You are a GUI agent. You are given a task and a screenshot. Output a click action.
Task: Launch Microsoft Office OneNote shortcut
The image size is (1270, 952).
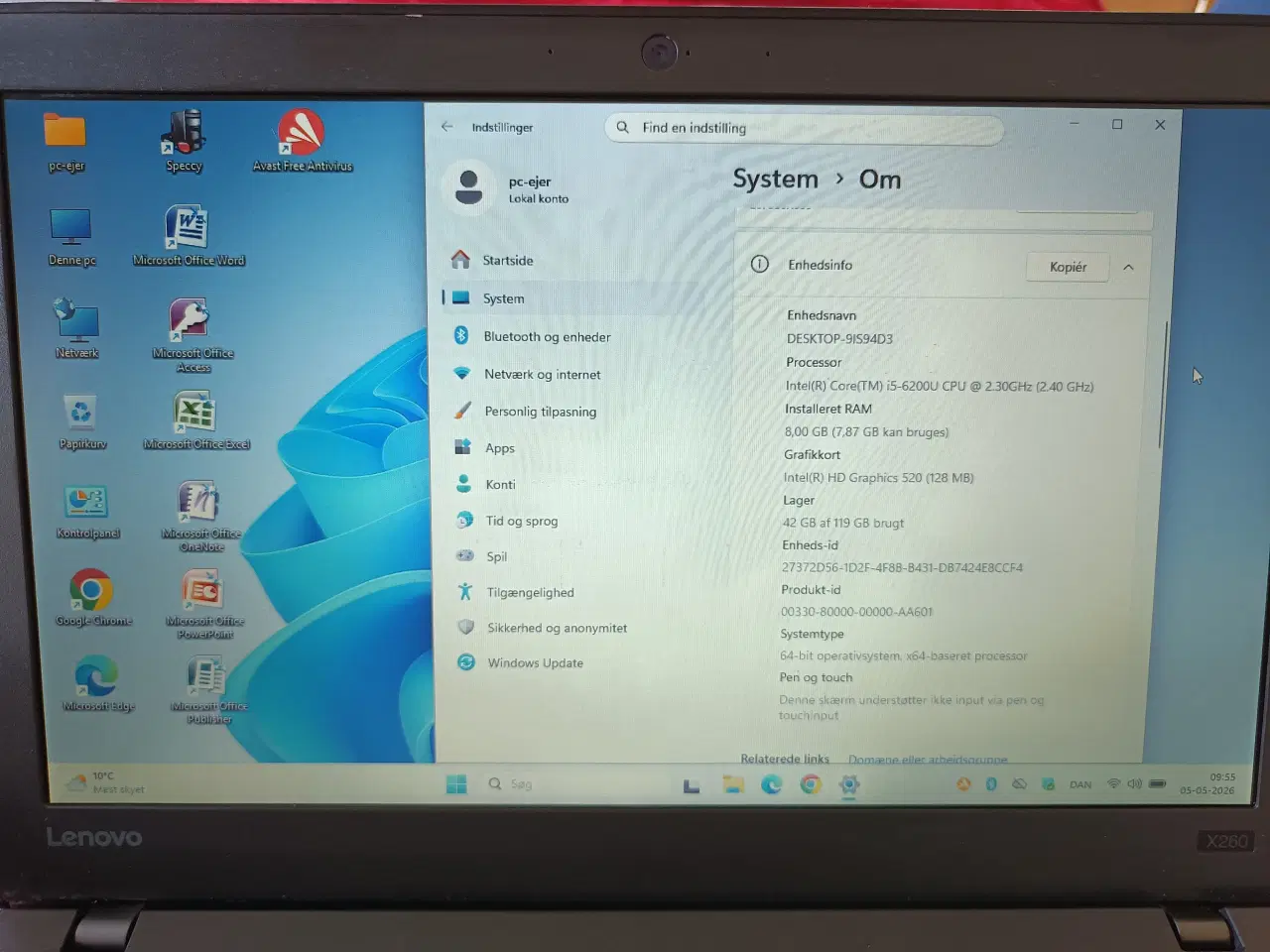(200, 516)
